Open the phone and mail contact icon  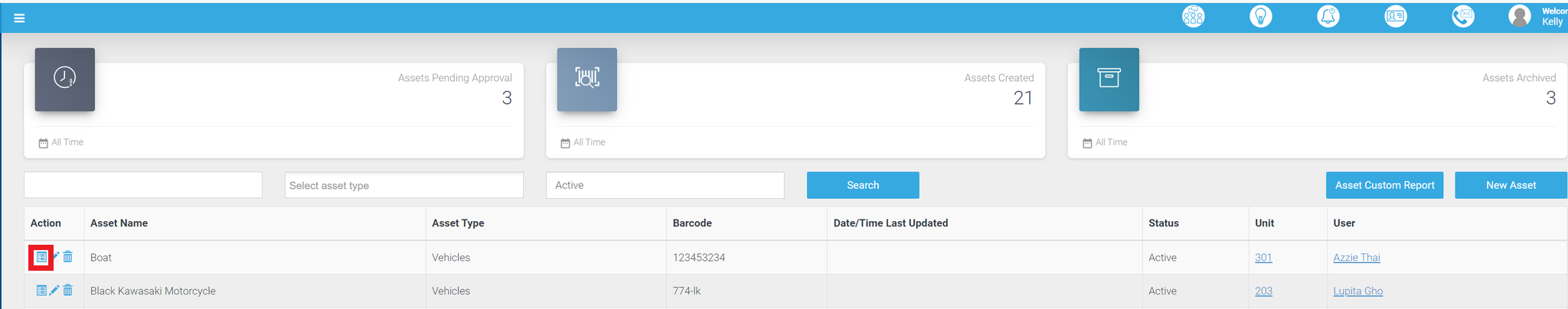[1462, 16]
